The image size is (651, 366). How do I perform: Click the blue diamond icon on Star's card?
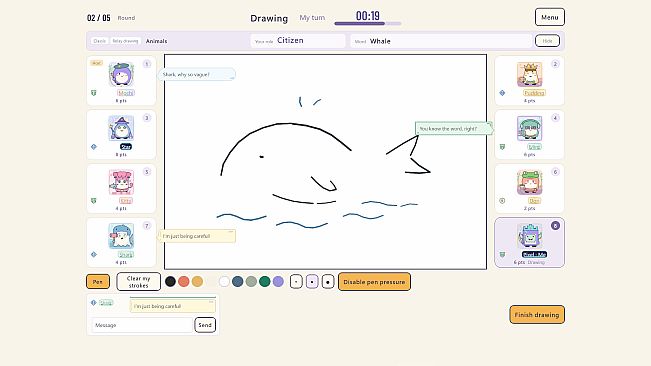point(94,146)
